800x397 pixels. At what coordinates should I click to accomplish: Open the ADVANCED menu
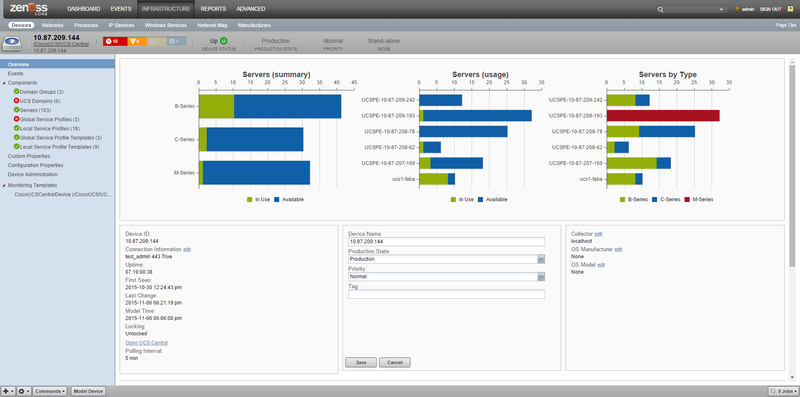251,9
